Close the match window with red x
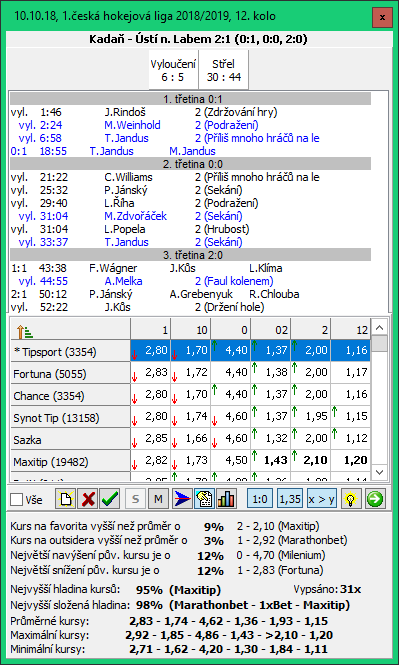This screenshot has width=399, height=665. 382,17
